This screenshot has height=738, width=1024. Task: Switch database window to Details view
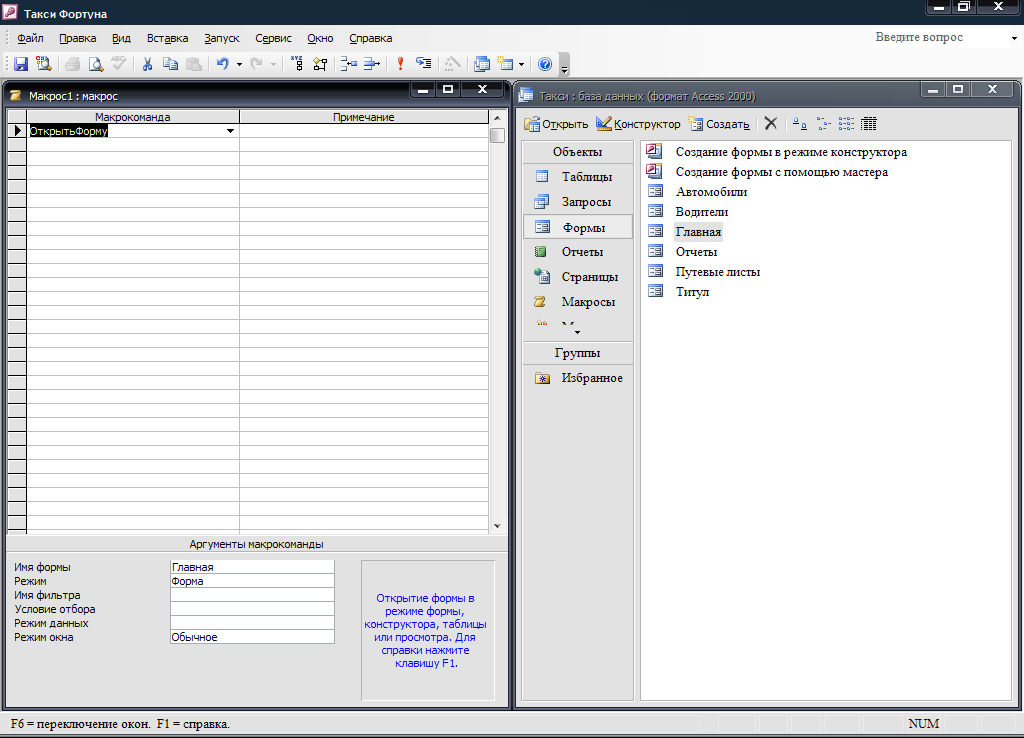[869, 124]
